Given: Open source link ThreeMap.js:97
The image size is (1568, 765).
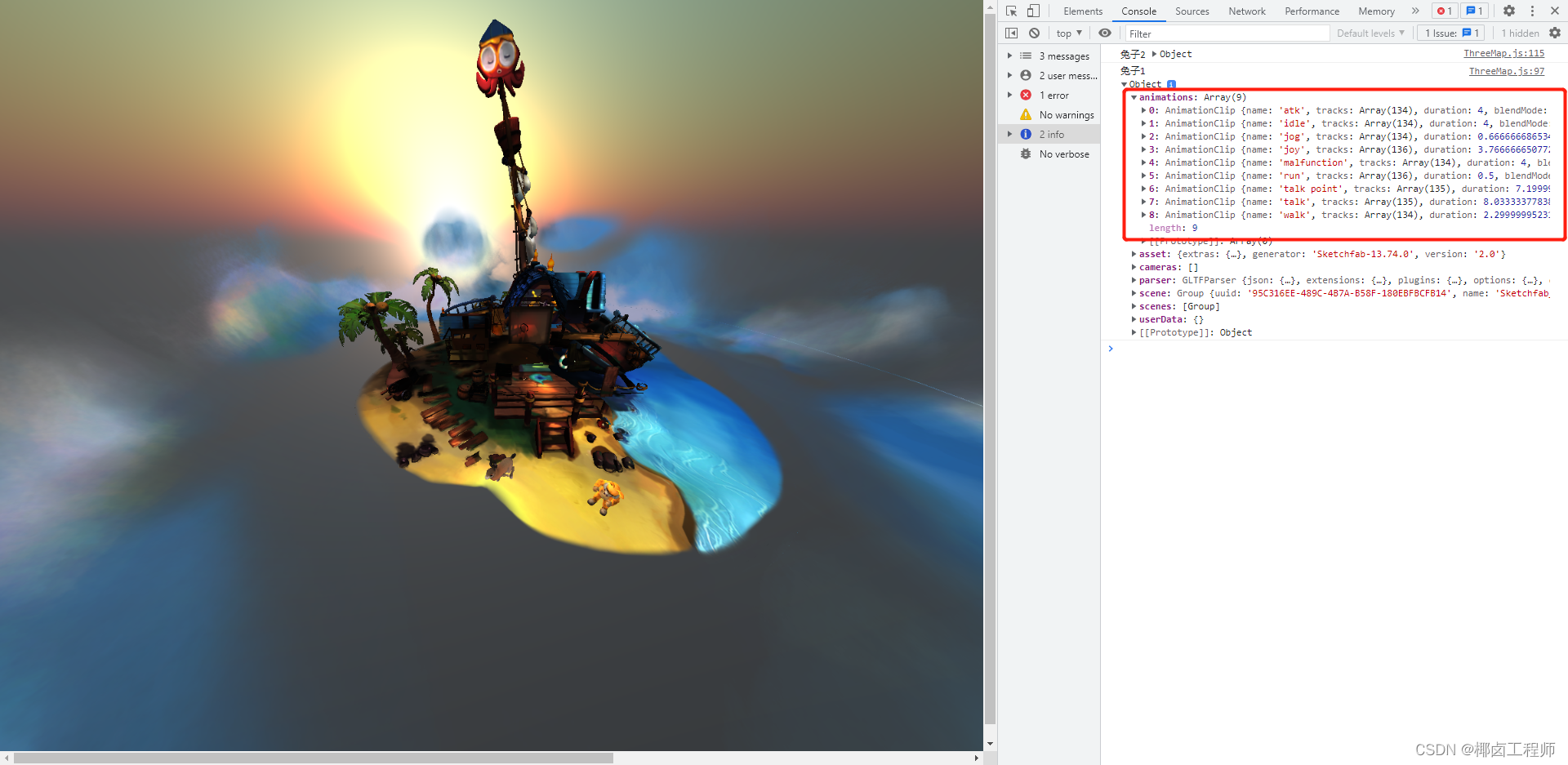Looking at the screenshot, I should (1507, 71).
